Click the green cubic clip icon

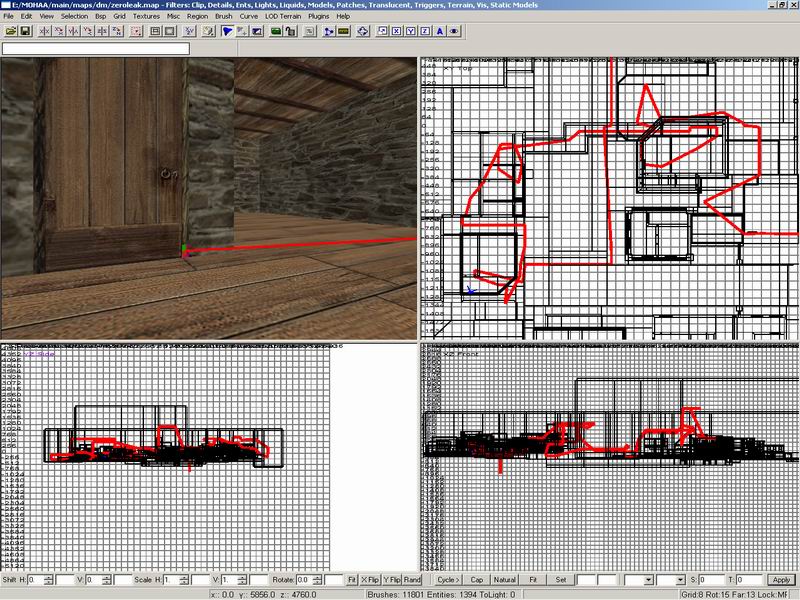click(276, 32)
